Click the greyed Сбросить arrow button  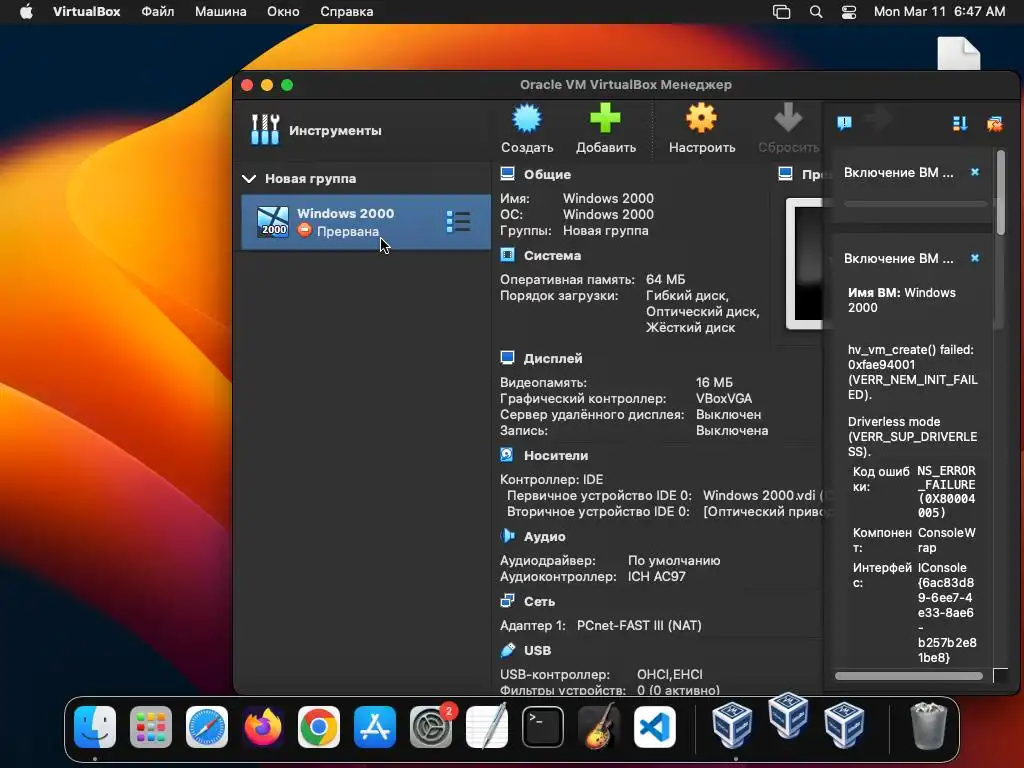pyautogui.click(x=788, y=129)
